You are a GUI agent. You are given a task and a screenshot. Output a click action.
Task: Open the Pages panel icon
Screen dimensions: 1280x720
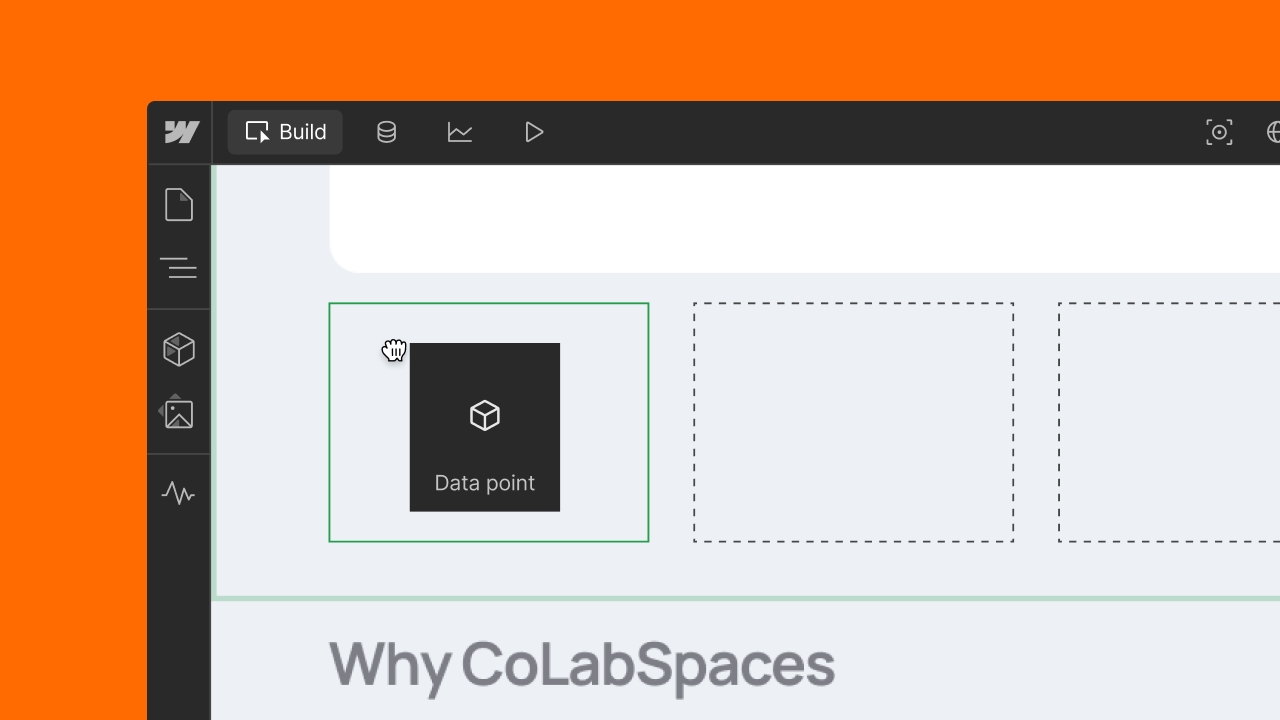178,204
